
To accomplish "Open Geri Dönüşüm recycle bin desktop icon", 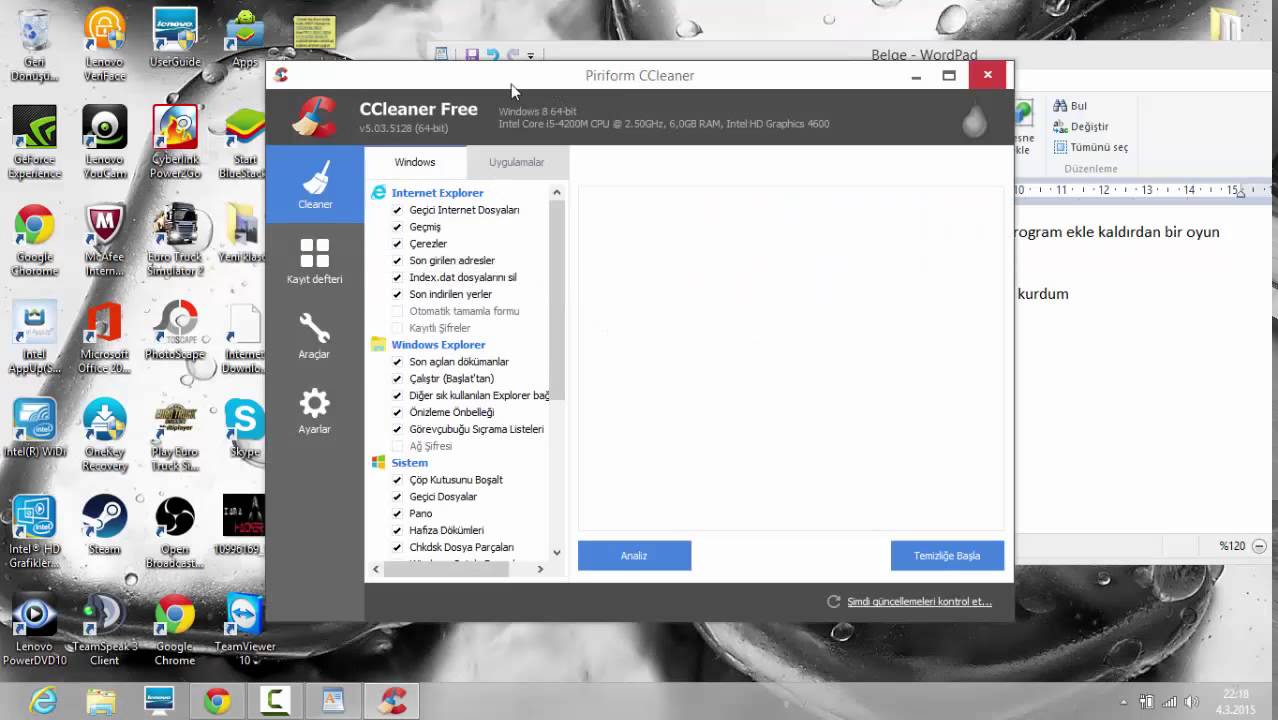I will (x=34, y=45).
